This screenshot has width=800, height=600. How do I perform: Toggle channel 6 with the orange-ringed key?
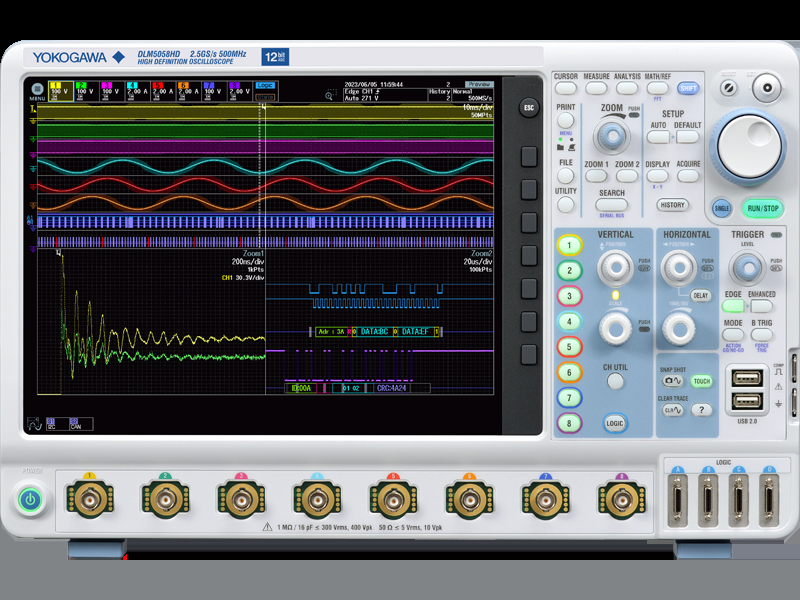[x=569, y=372]
